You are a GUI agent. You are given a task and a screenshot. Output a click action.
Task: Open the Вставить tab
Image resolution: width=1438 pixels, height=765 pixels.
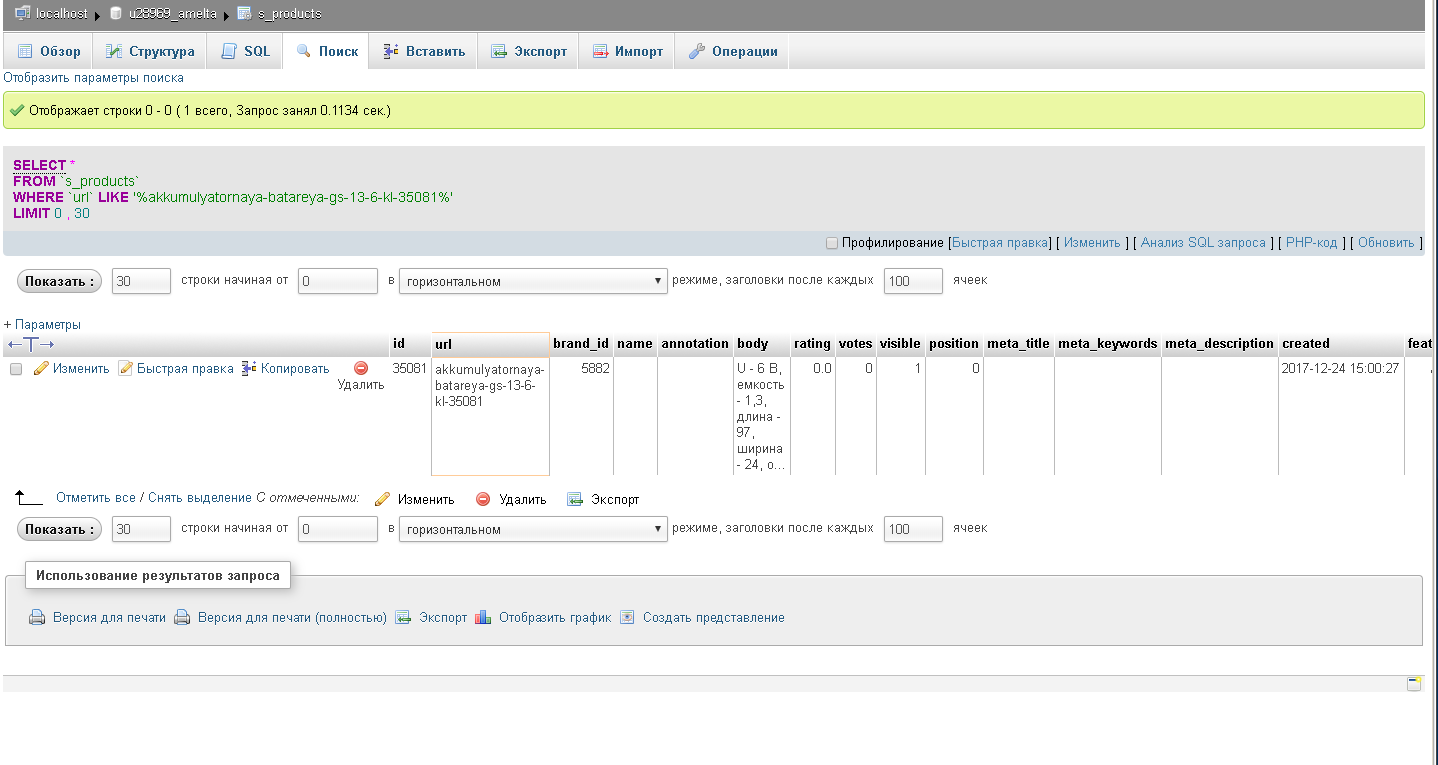point(424,51)
